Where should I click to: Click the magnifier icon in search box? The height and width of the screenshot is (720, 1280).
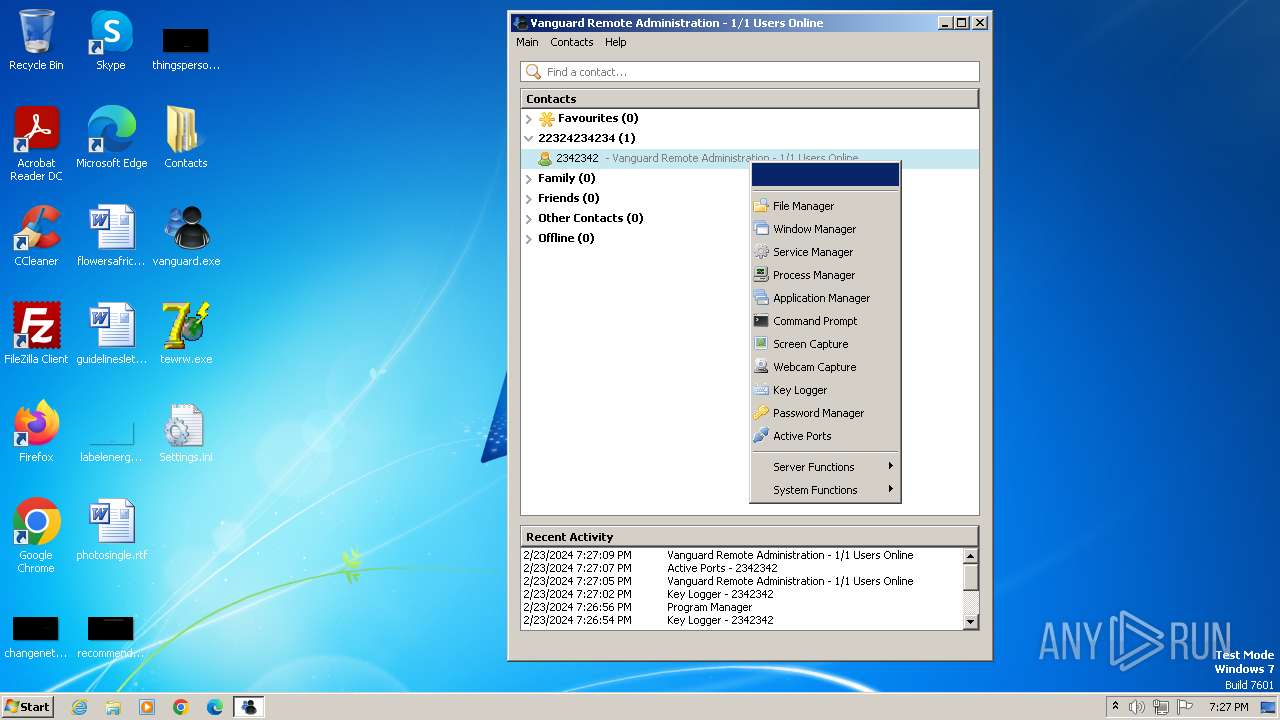[534, 72]
